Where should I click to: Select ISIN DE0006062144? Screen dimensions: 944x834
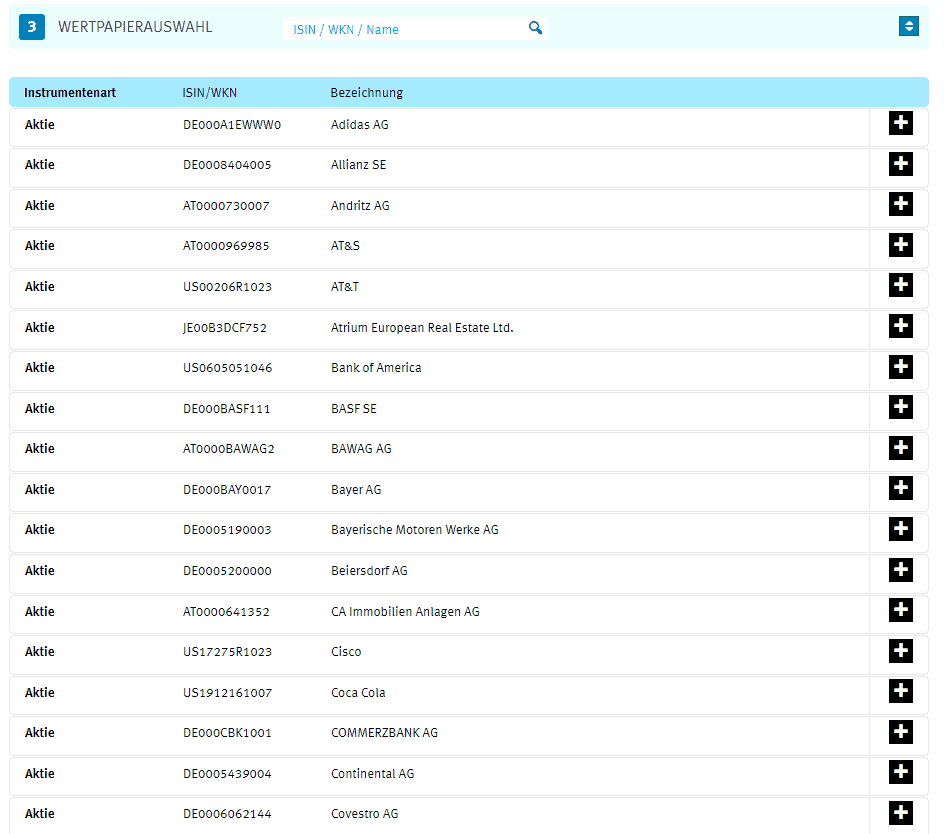click(227, 814)
